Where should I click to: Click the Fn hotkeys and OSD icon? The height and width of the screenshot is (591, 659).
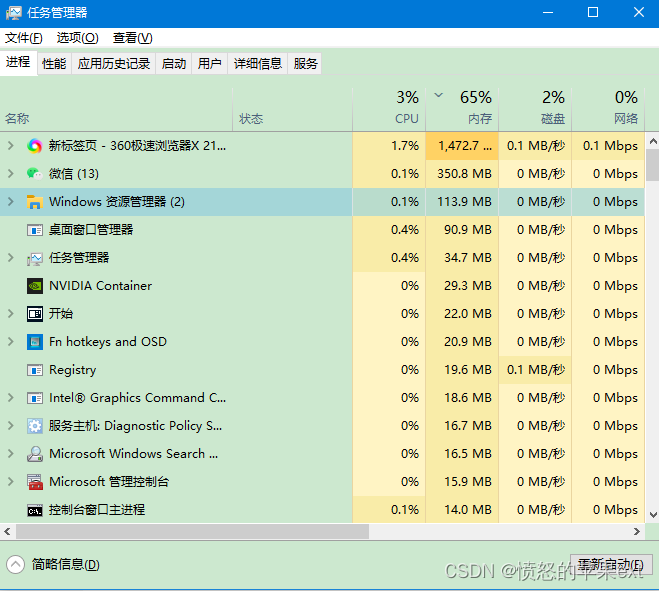point(35,342)
